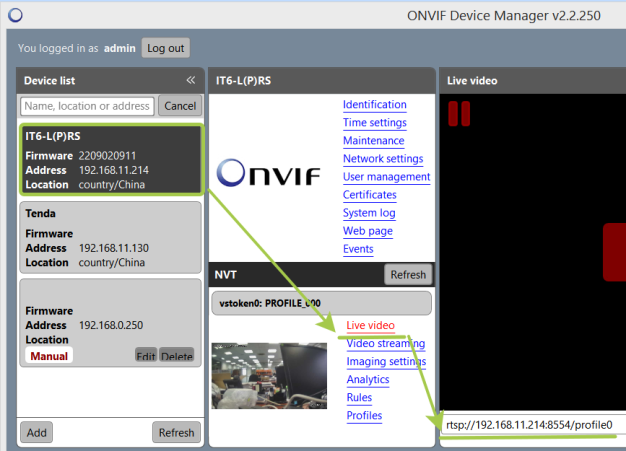Click the RTSP stream URL field
Viewport: 626px width, 451px height.
click(530, 425)
